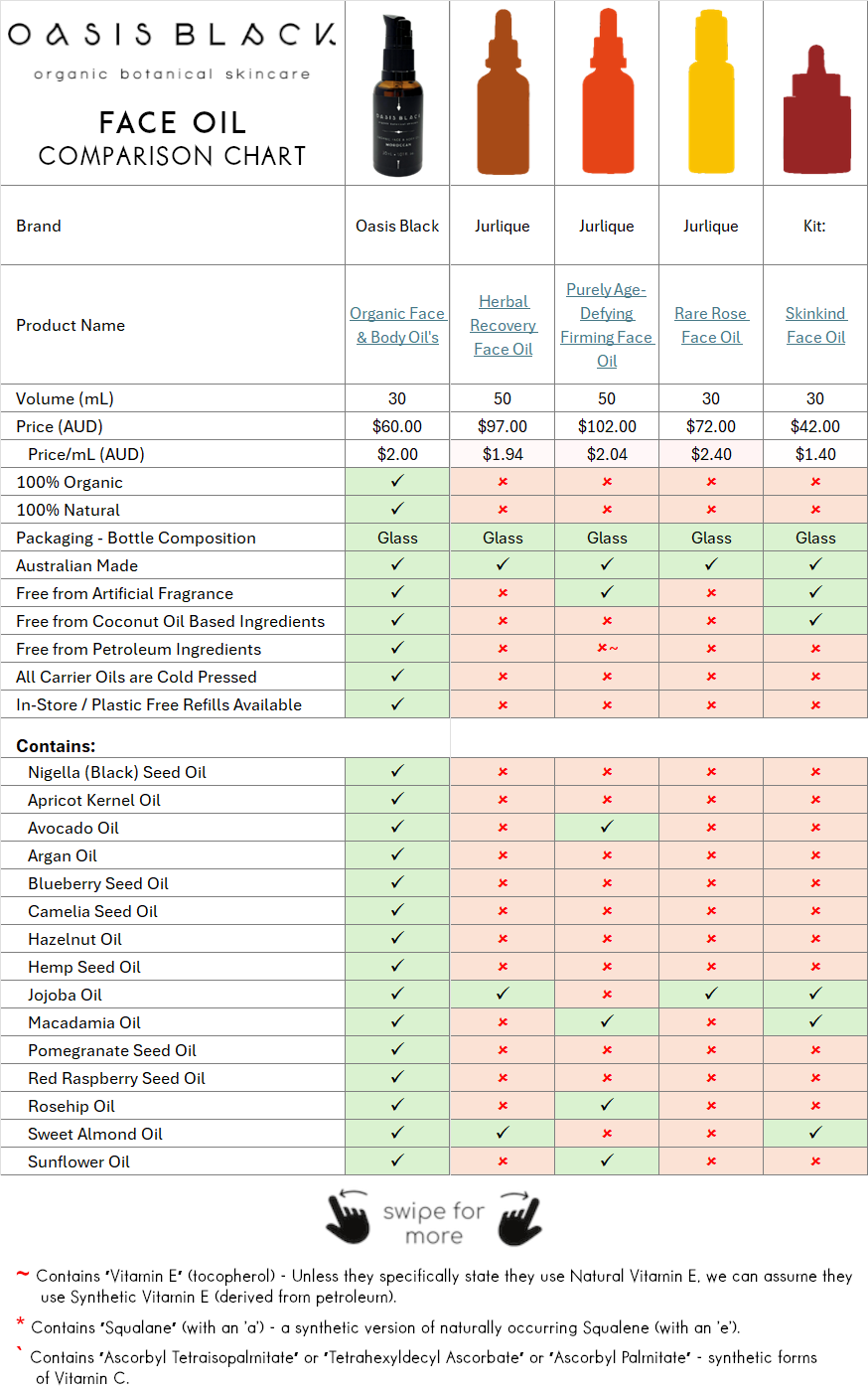Click the Vitamin E tocopherol footnote text
The height and width of the screenshot is (1391, 868).
444,1286
